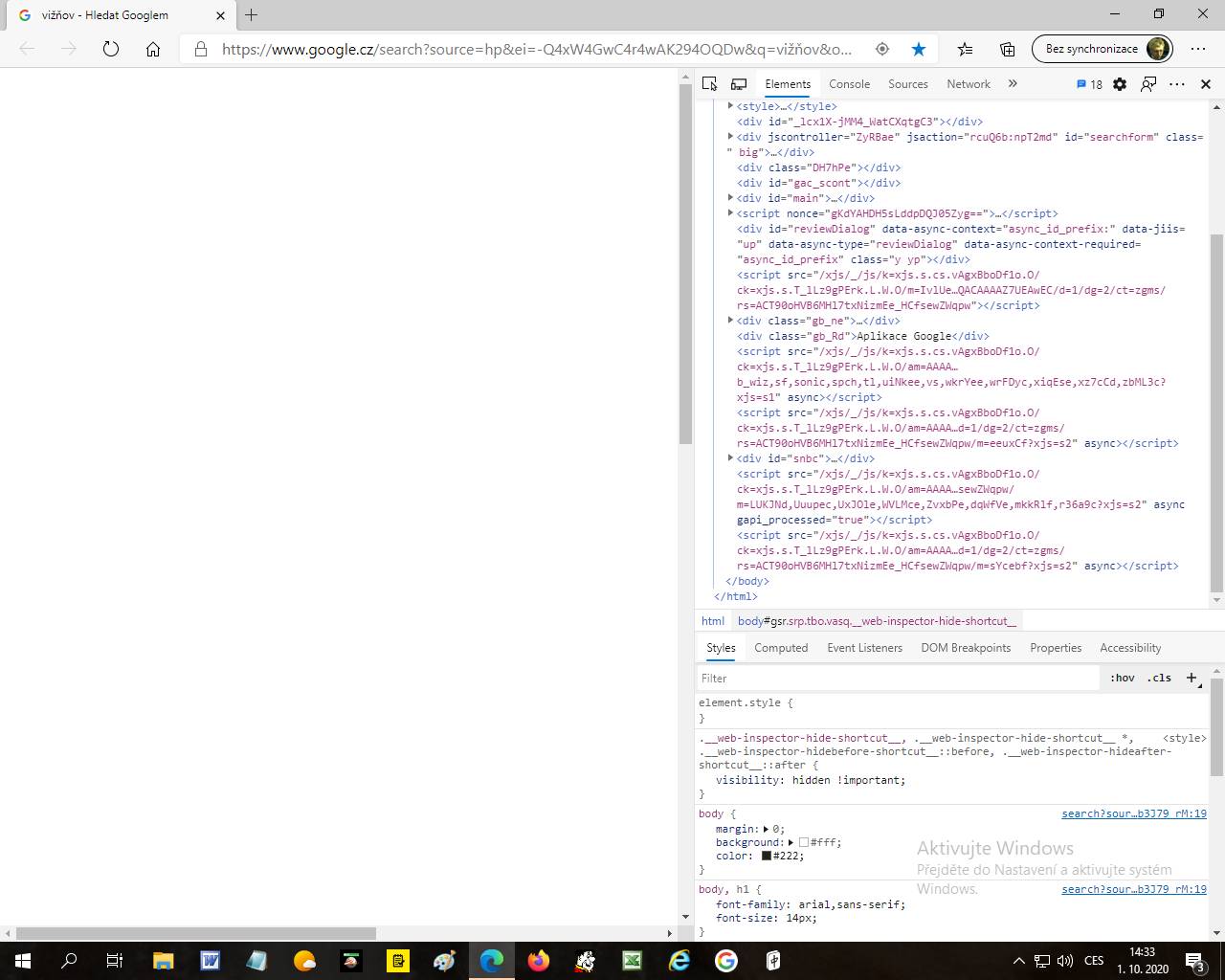Select body#gsr in the breadcrumb bar
This screenshot has height=980, width=1225.
[877, 621]
